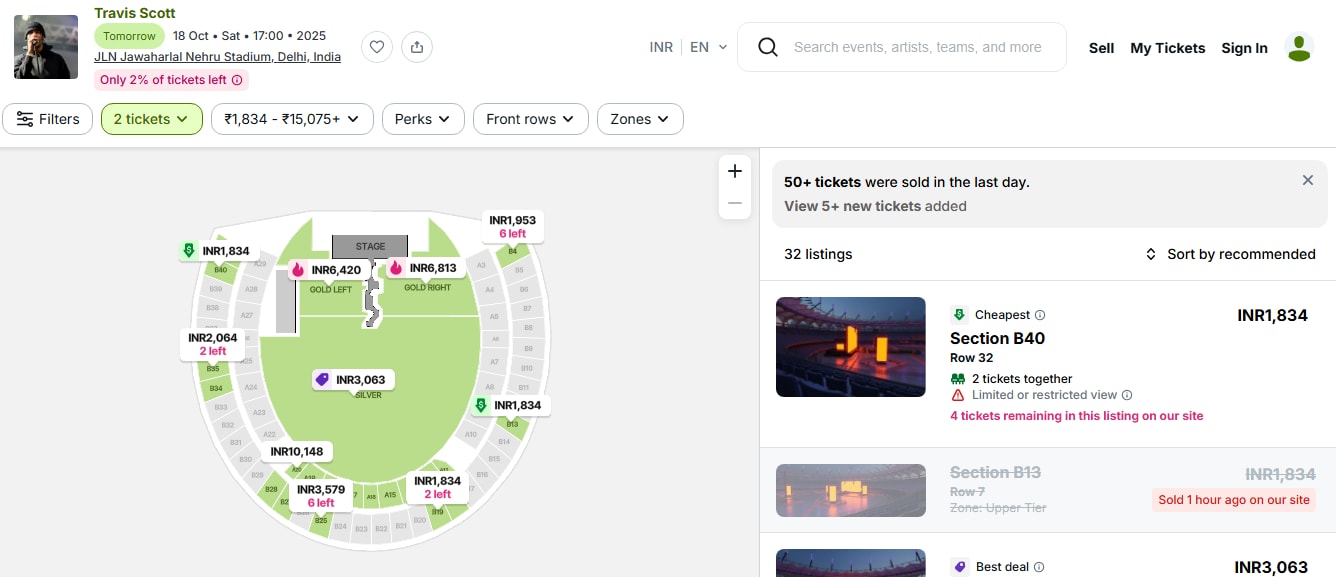Click the Section B40 listing thumbnail
Viewport: 1336px width, 577px height.
[x=850, y=347]
